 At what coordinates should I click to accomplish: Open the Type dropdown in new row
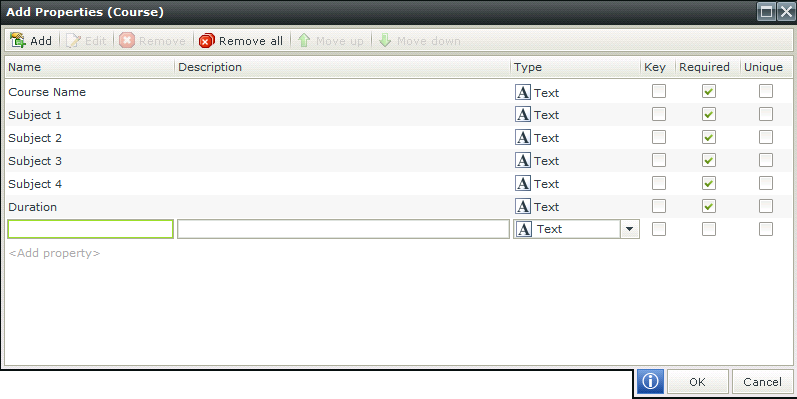(x=629, y=229)
